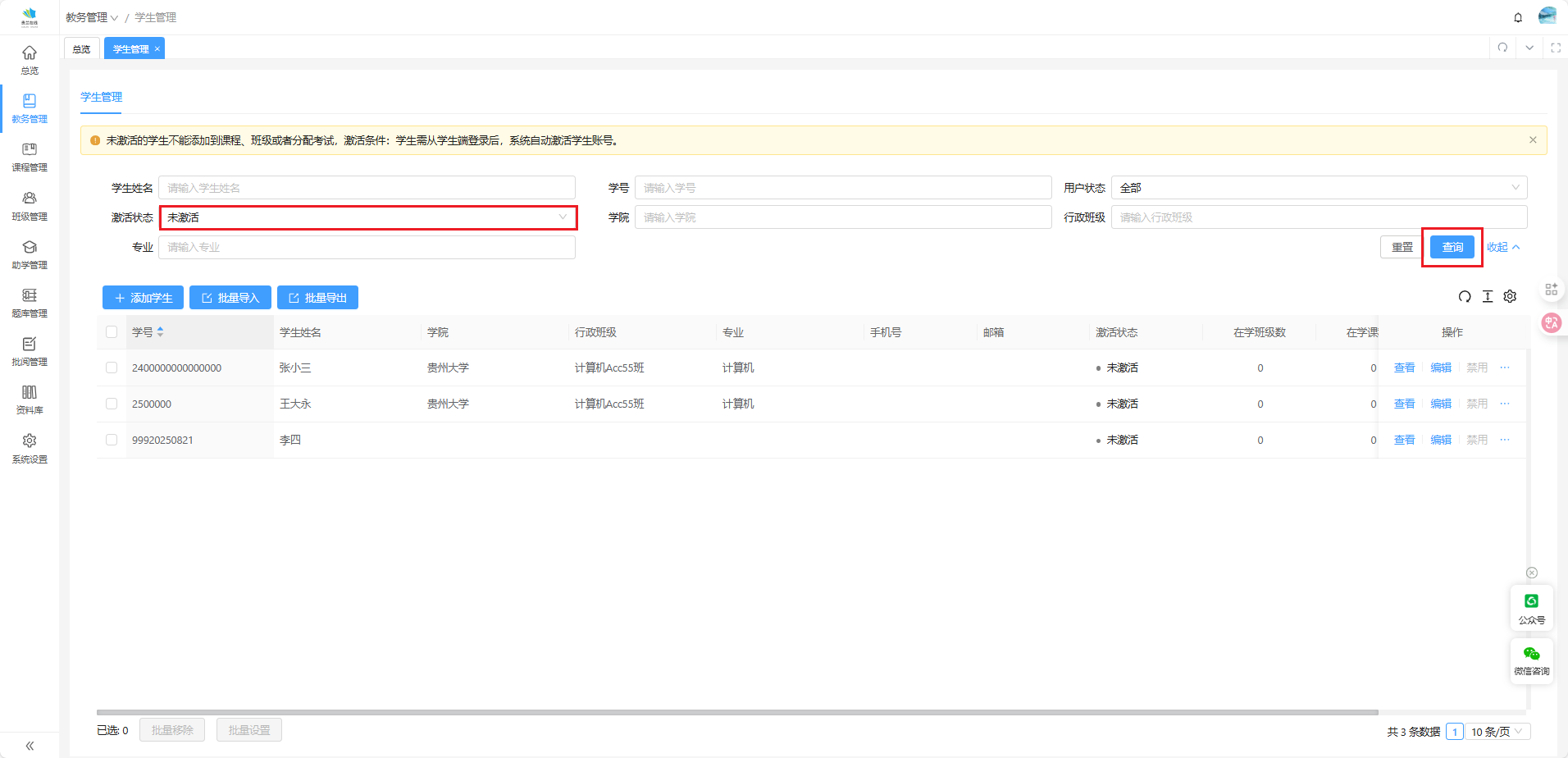The height and width of the screenshot is (758, 1568).
Task: Open the 用户状态 dropdown
Action: tap(1319, 188)
